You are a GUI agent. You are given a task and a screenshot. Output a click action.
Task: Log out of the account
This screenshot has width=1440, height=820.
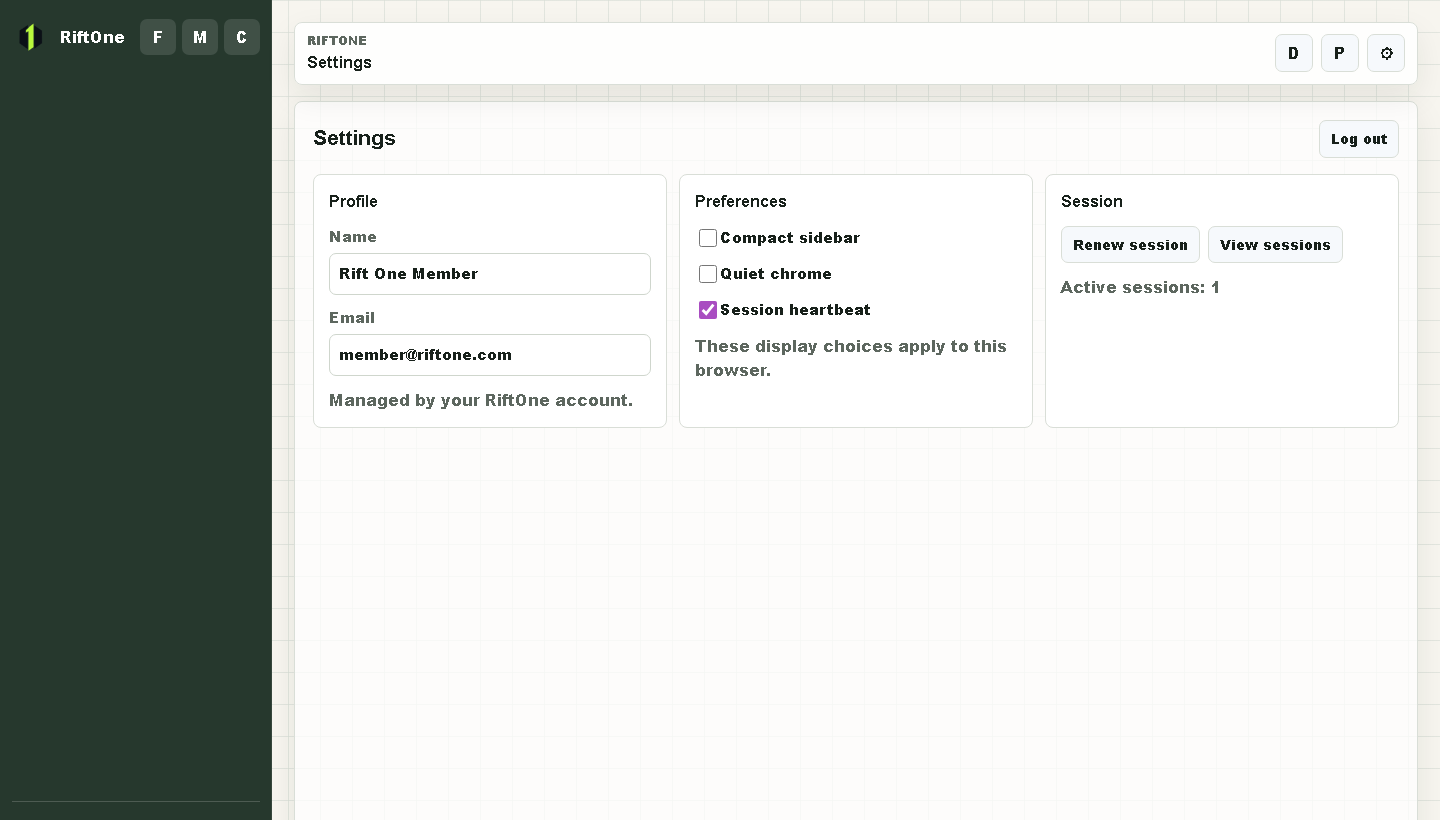tap(1359, 139)
